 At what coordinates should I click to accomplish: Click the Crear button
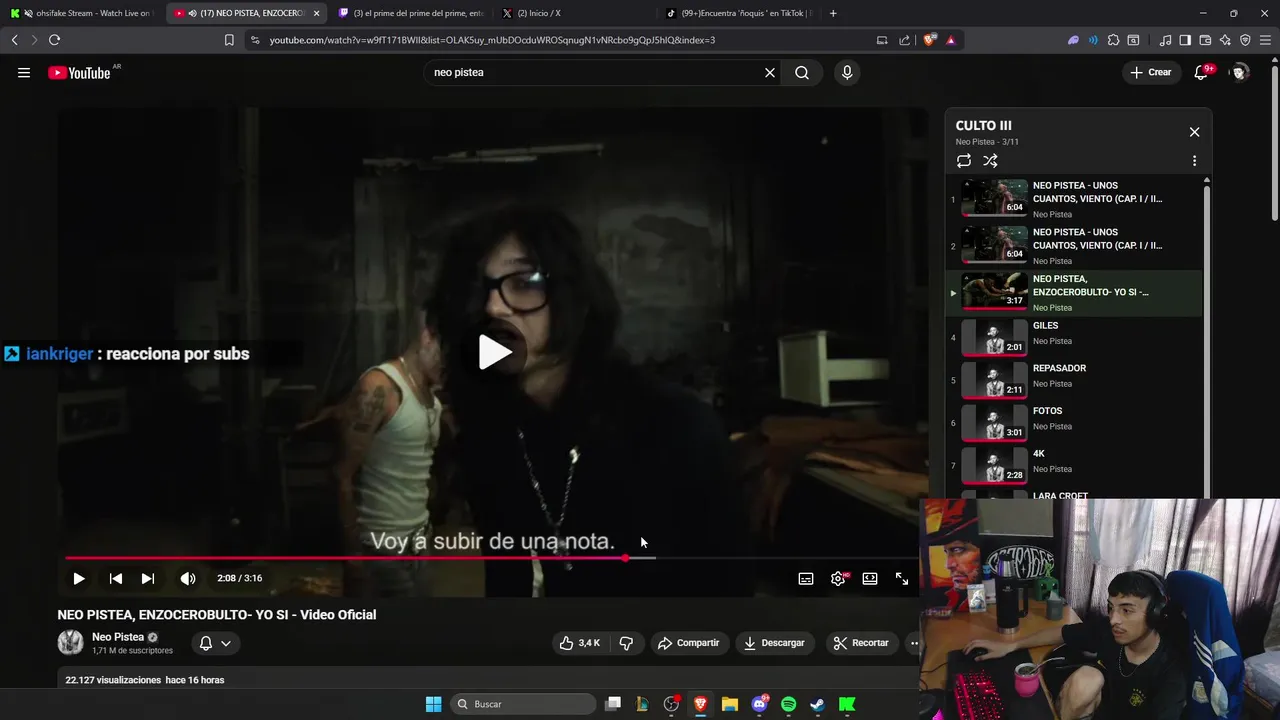[x=1151, y=72]
